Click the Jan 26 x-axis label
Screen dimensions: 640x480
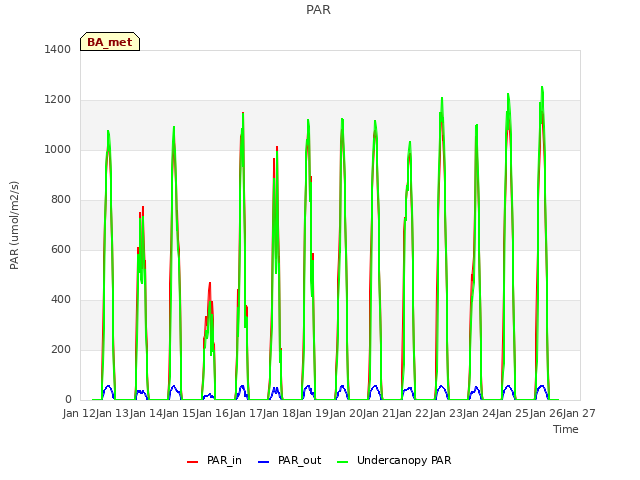[546, 413]
